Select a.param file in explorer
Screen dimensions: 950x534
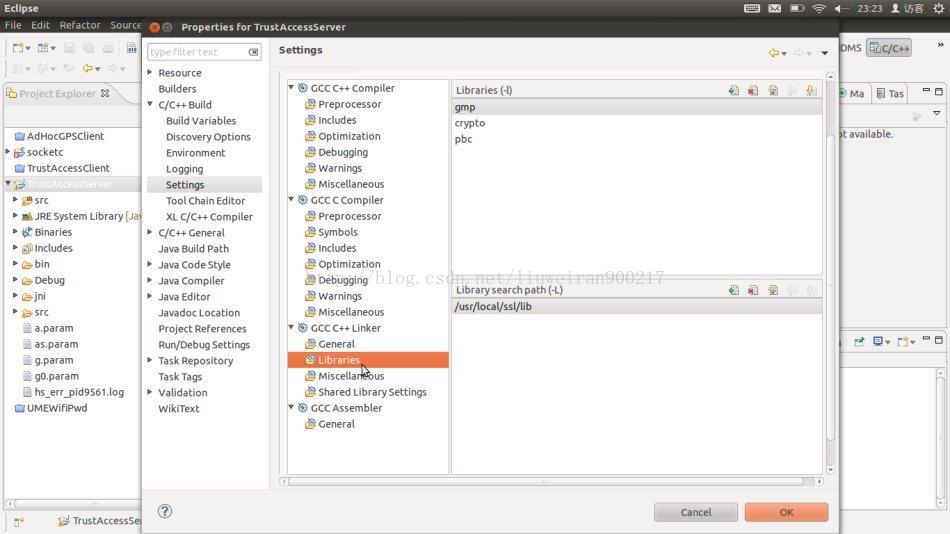click(x=48, y=328)
